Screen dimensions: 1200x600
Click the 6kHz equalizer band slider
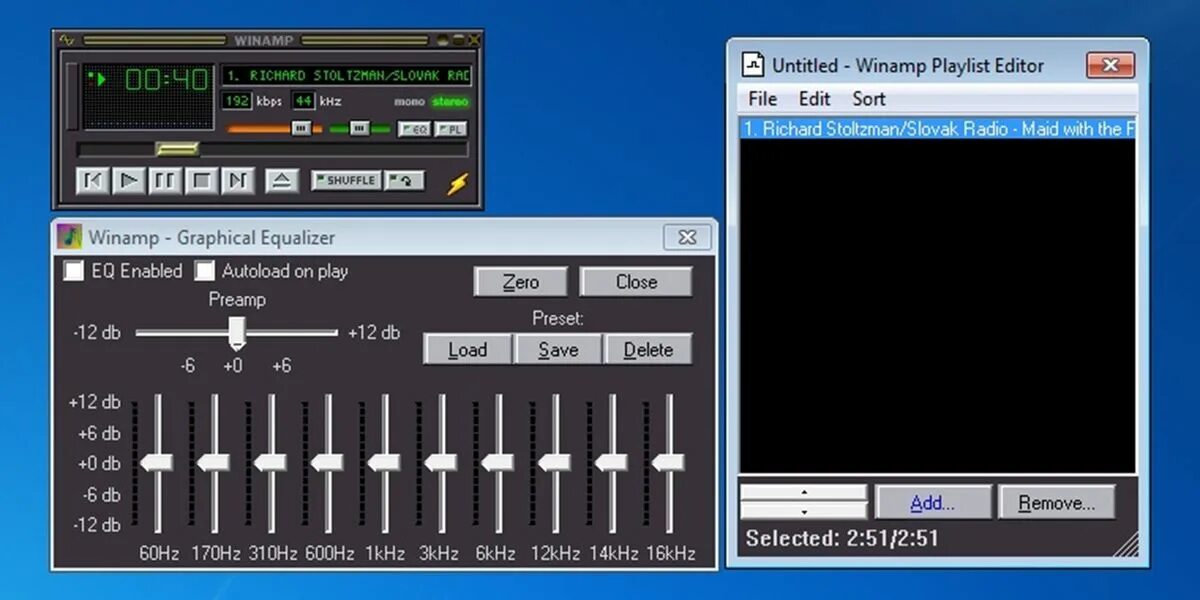(498, 464)
